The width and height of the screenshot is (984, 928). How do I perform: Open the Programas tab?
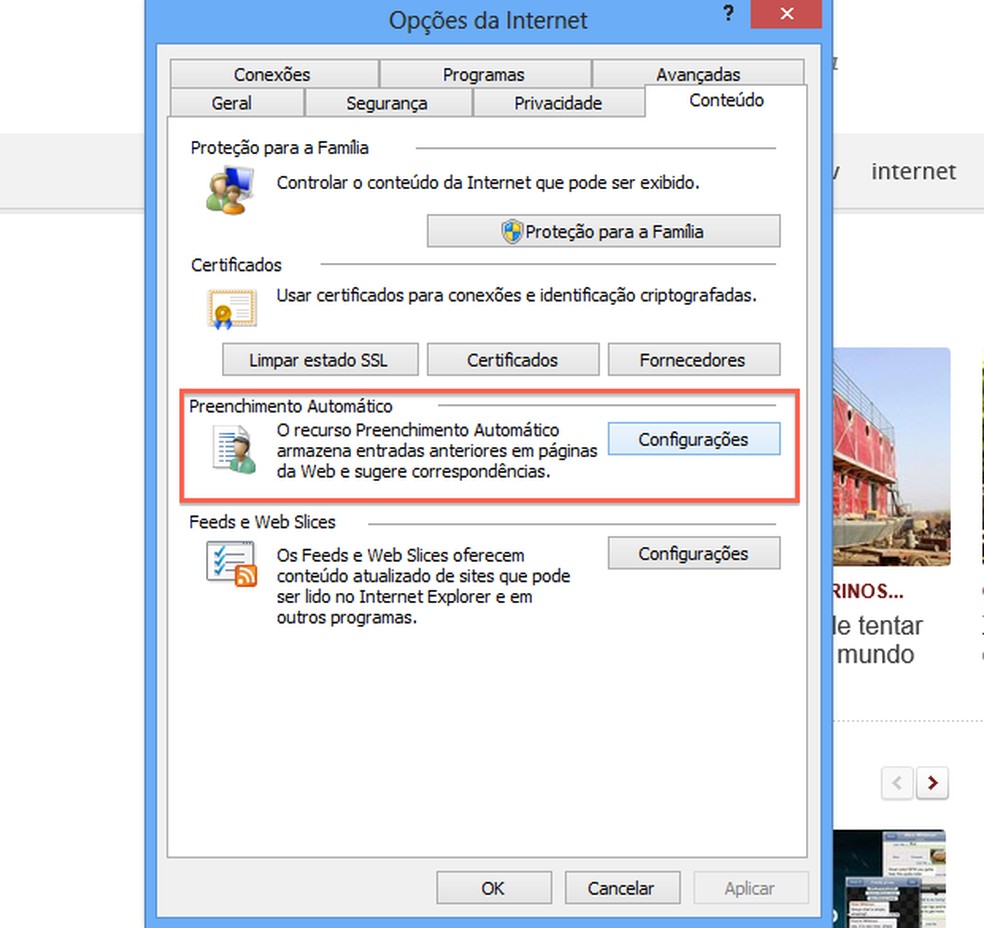click(484, 74)
